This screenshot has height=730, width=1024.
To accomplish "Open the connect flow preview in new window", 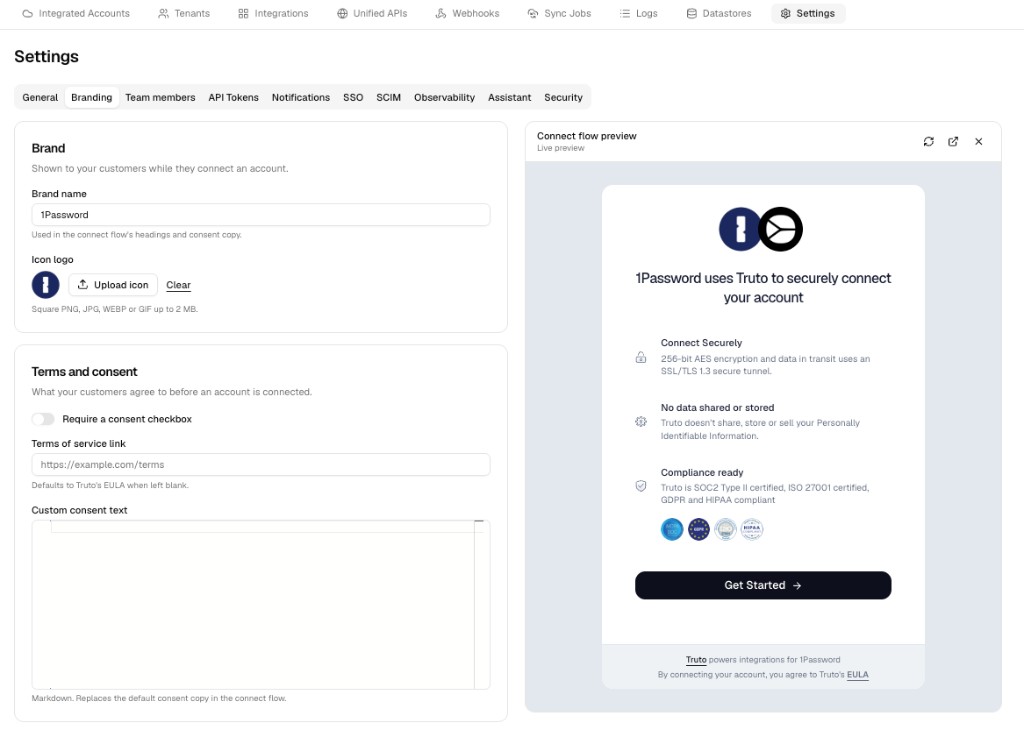I will click(953, 142).
